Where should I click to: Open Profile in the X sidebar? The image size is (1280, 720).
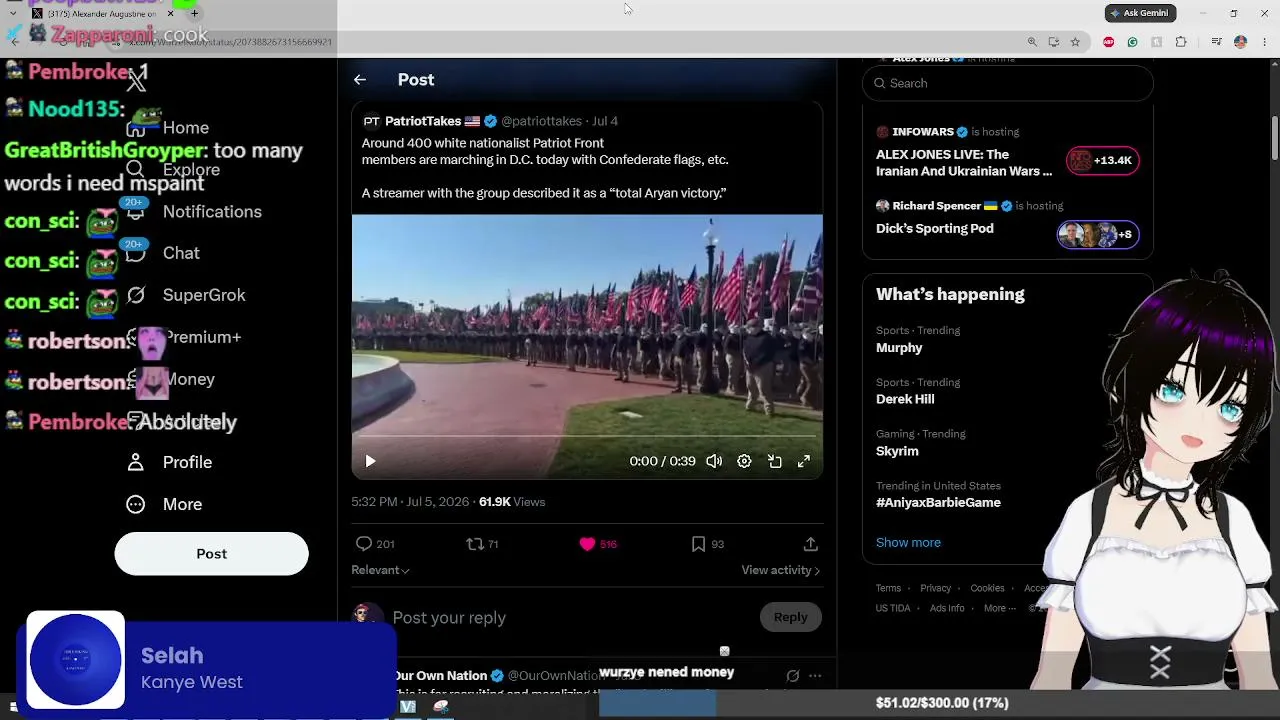point(169,462)
